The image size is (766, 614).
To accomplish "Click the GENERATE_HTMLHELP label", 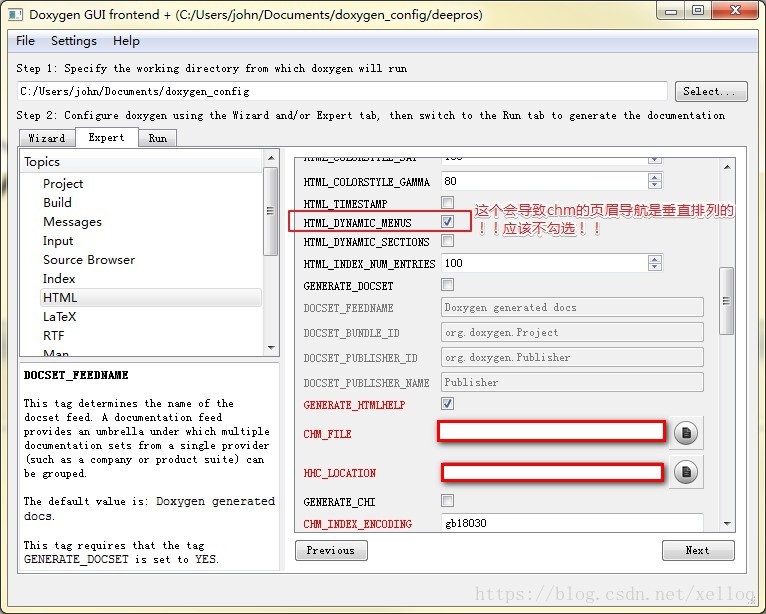I will pyautogui.click(x=354, y=405).
